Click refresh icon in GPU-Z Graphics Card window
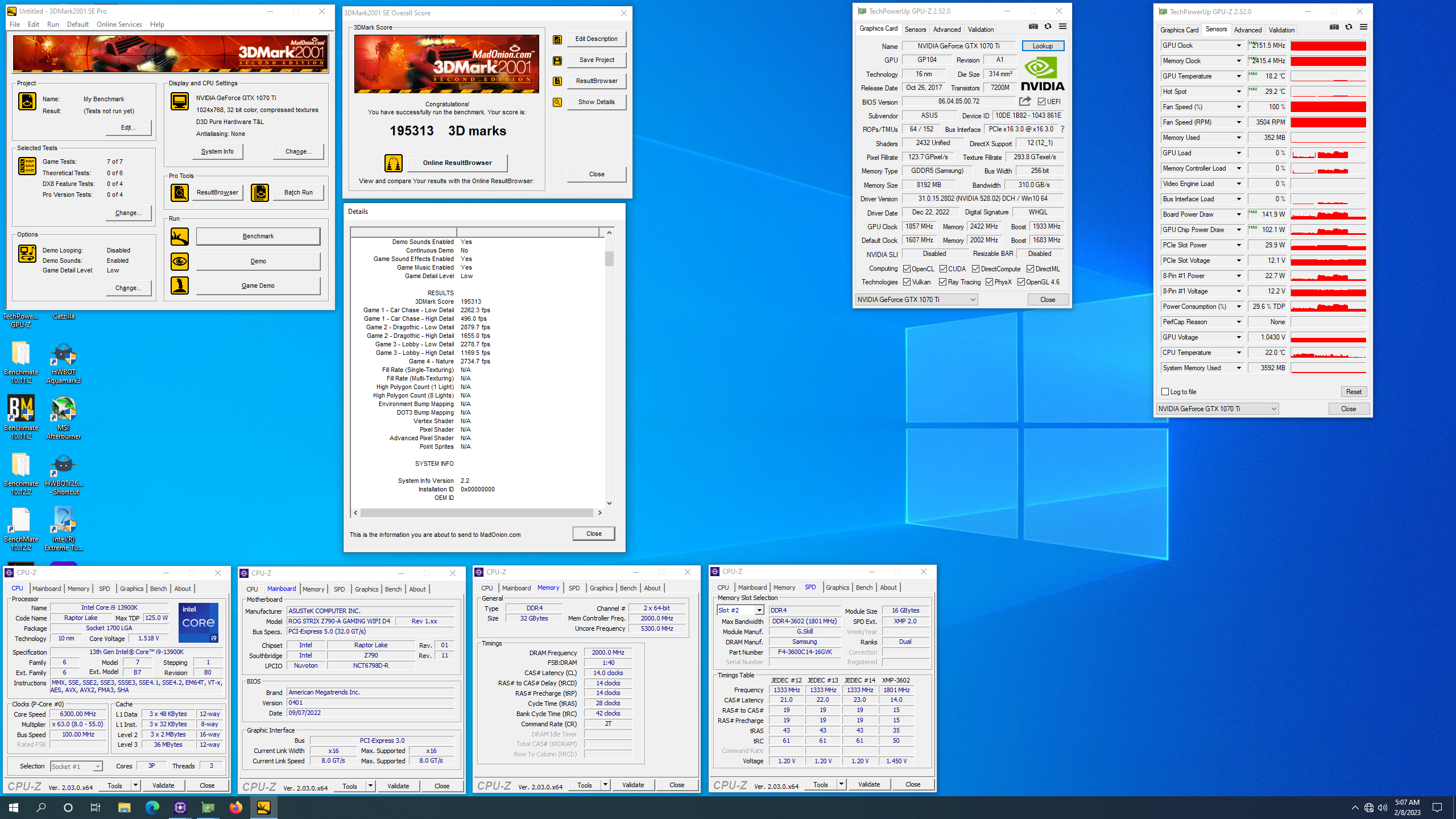 [x=1048, y=27]
